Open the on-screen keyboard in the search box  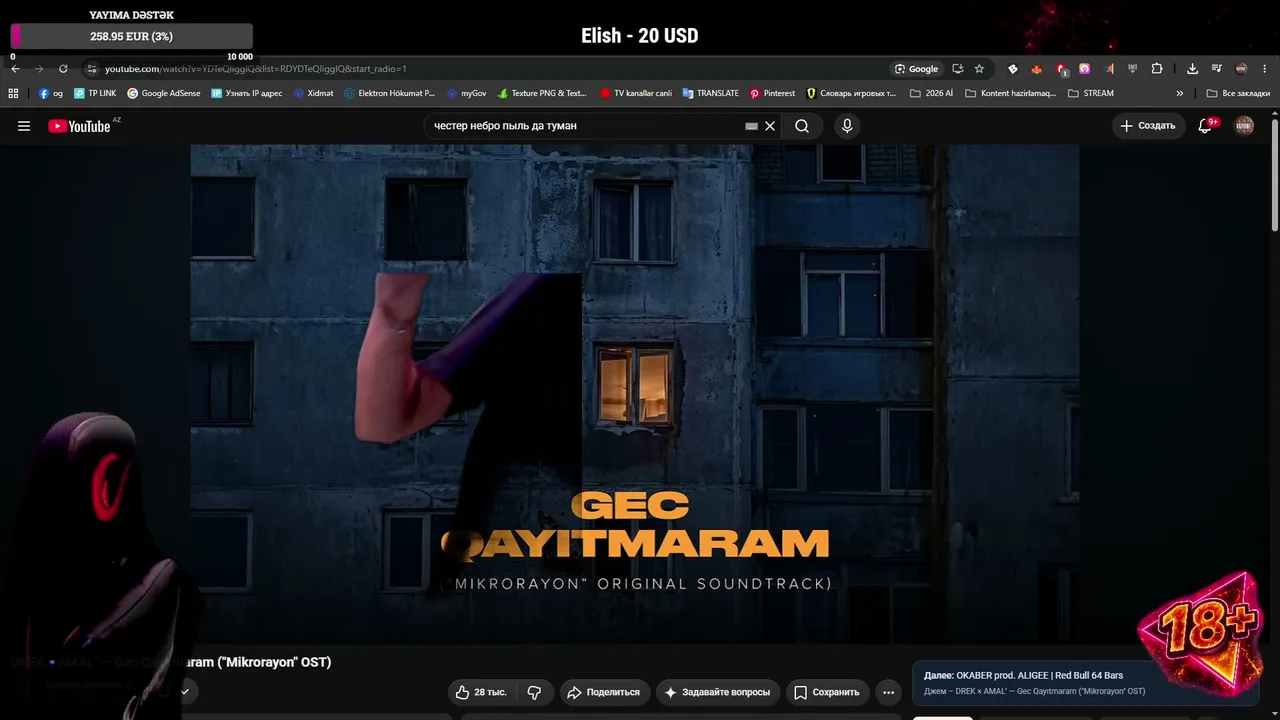751,126
